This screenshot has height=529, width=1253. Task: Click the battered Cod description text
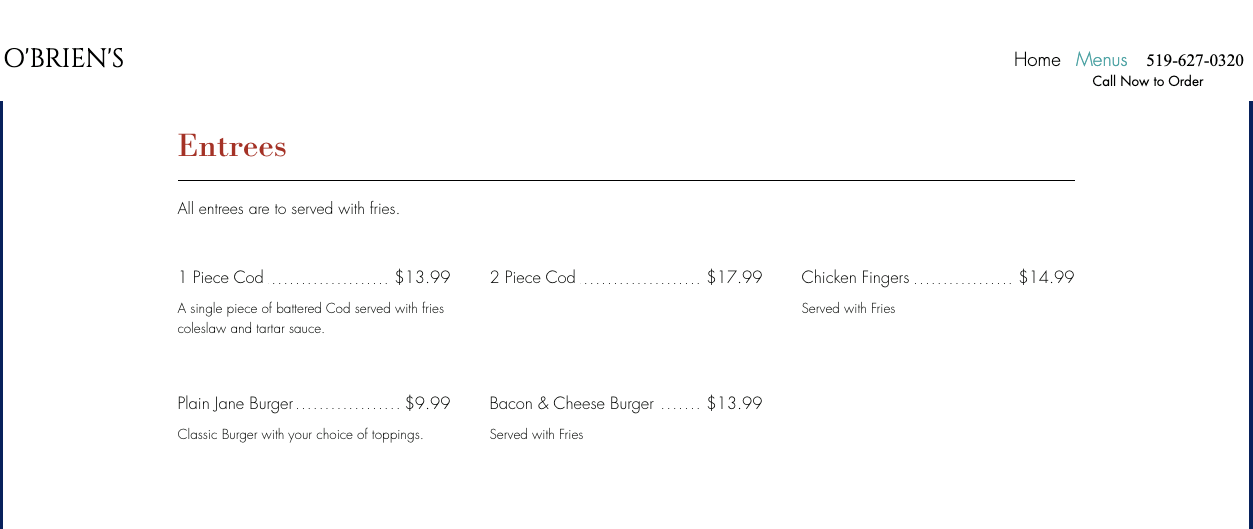pyautogui.click(x=310, y=318)
